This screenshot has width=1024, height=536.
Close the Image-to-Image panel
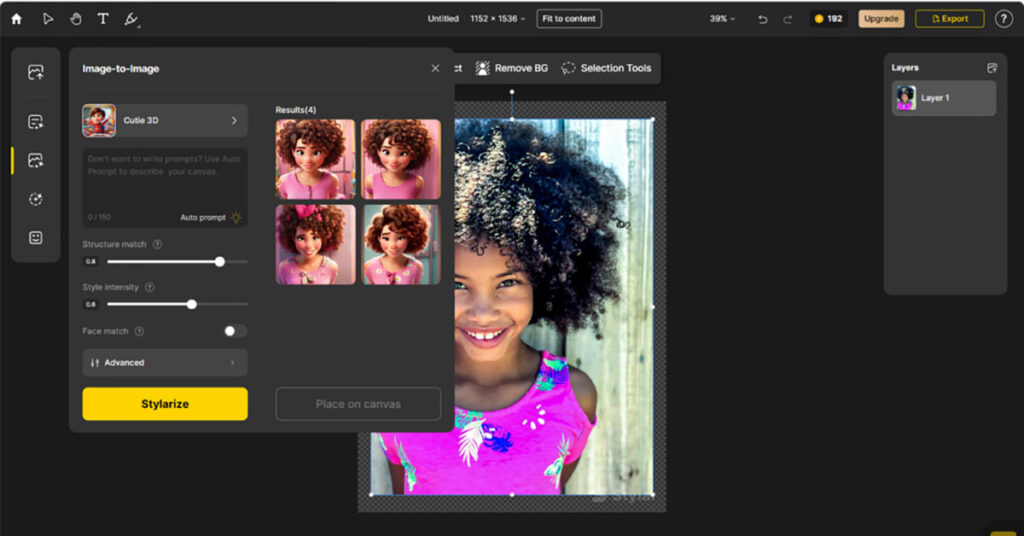pyautogui.click(x=435, y=68)
